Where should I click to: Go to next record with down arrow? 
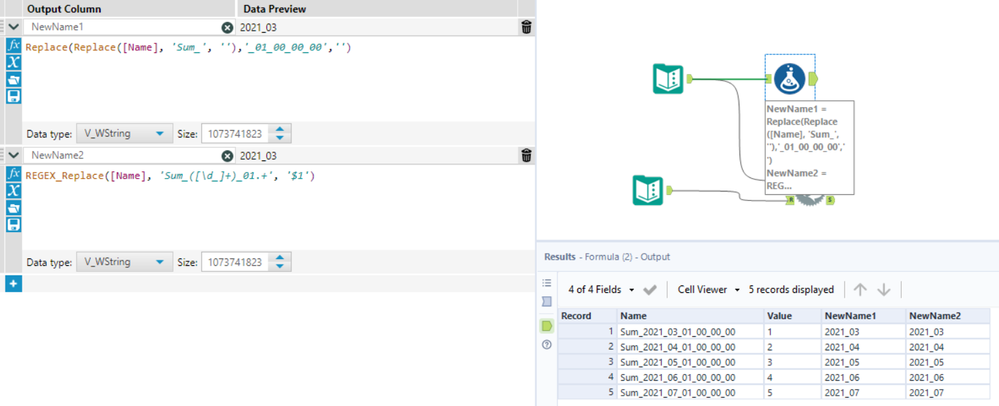click(x=884, y=290)
